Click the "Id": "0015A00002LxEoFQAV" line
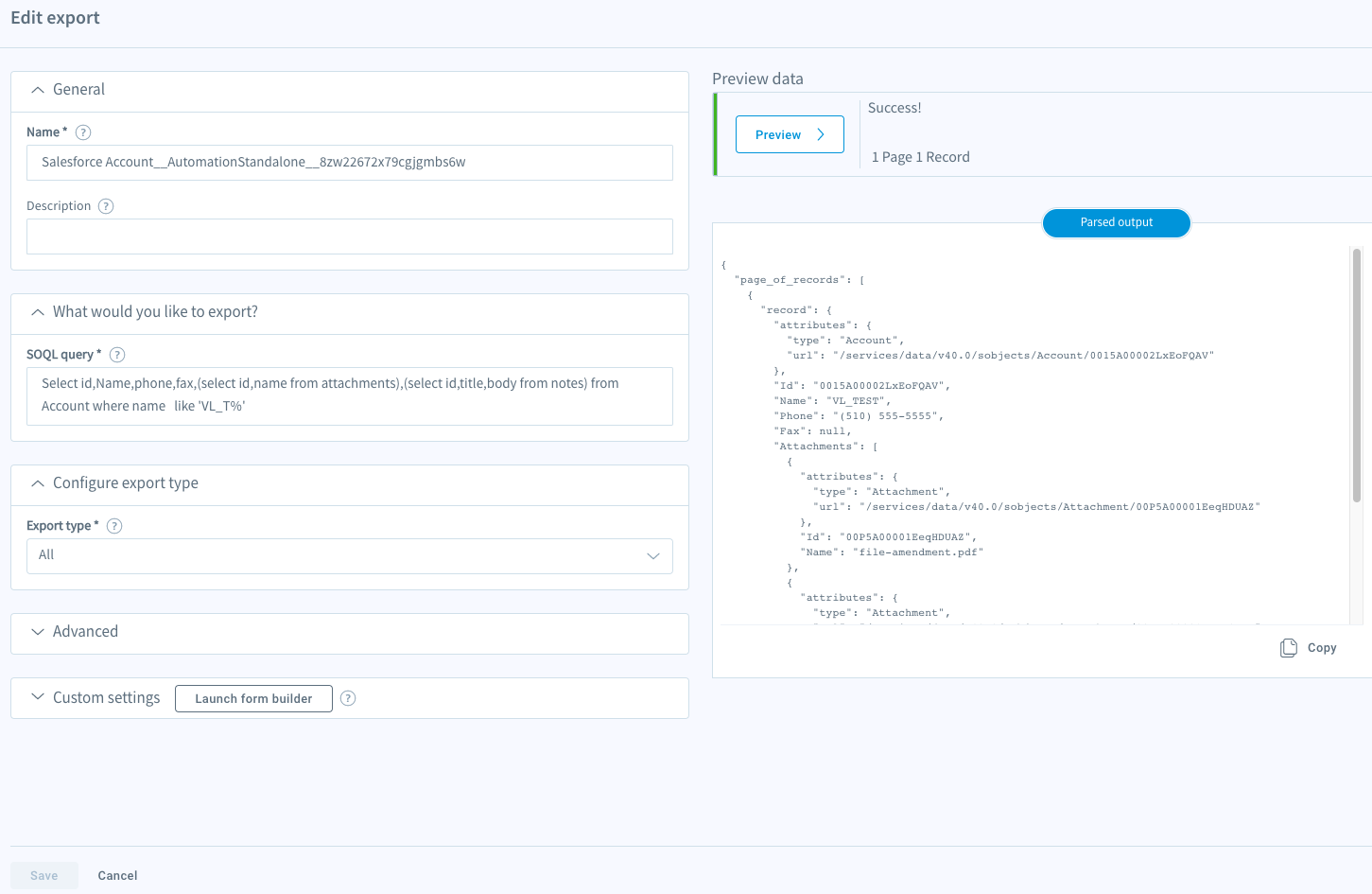This screenshot has width=1372, height=894. point(862,386)
